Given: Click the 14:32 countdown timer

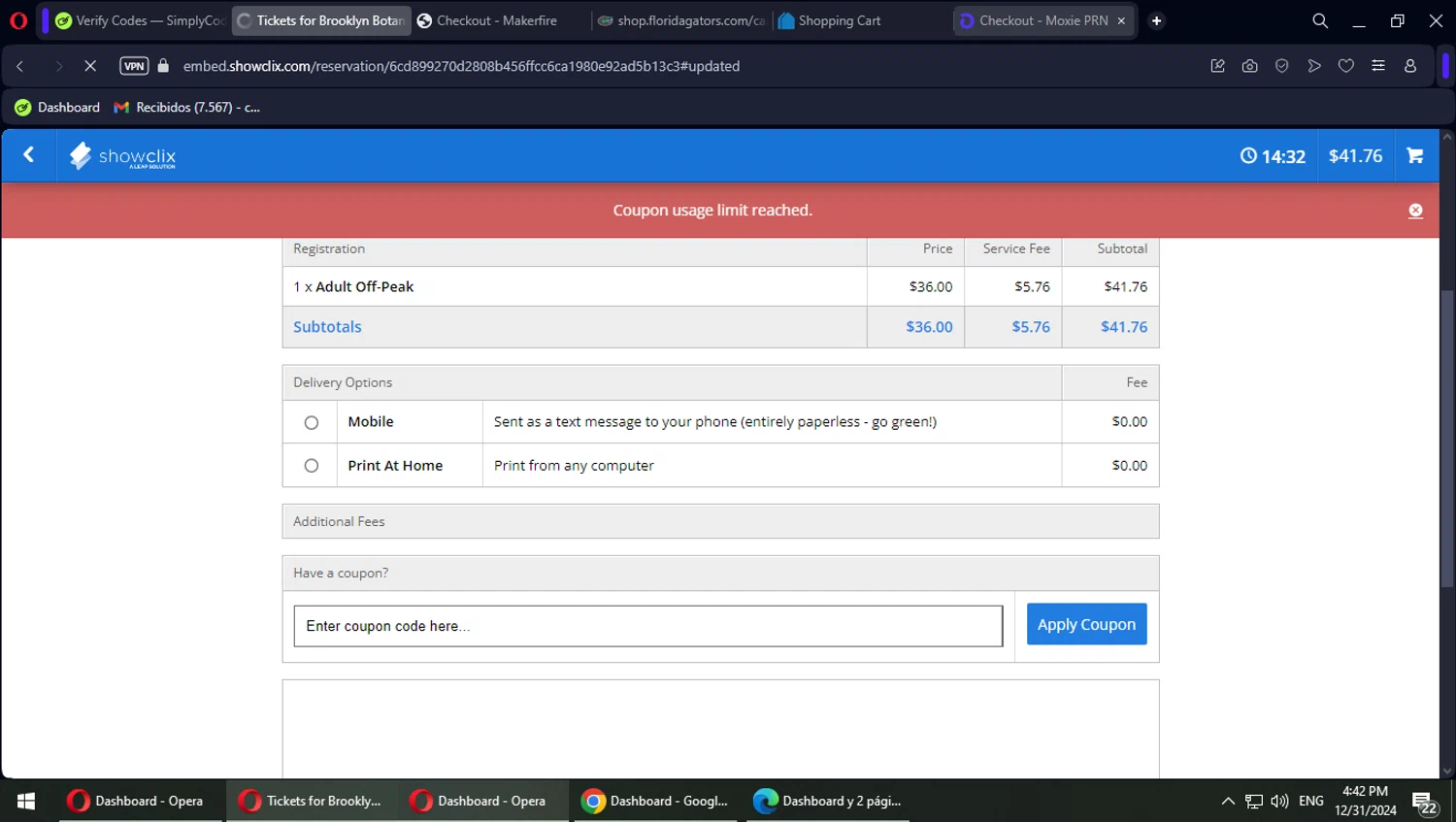Looking at the screenshot, I should [x=1273, y=156].
